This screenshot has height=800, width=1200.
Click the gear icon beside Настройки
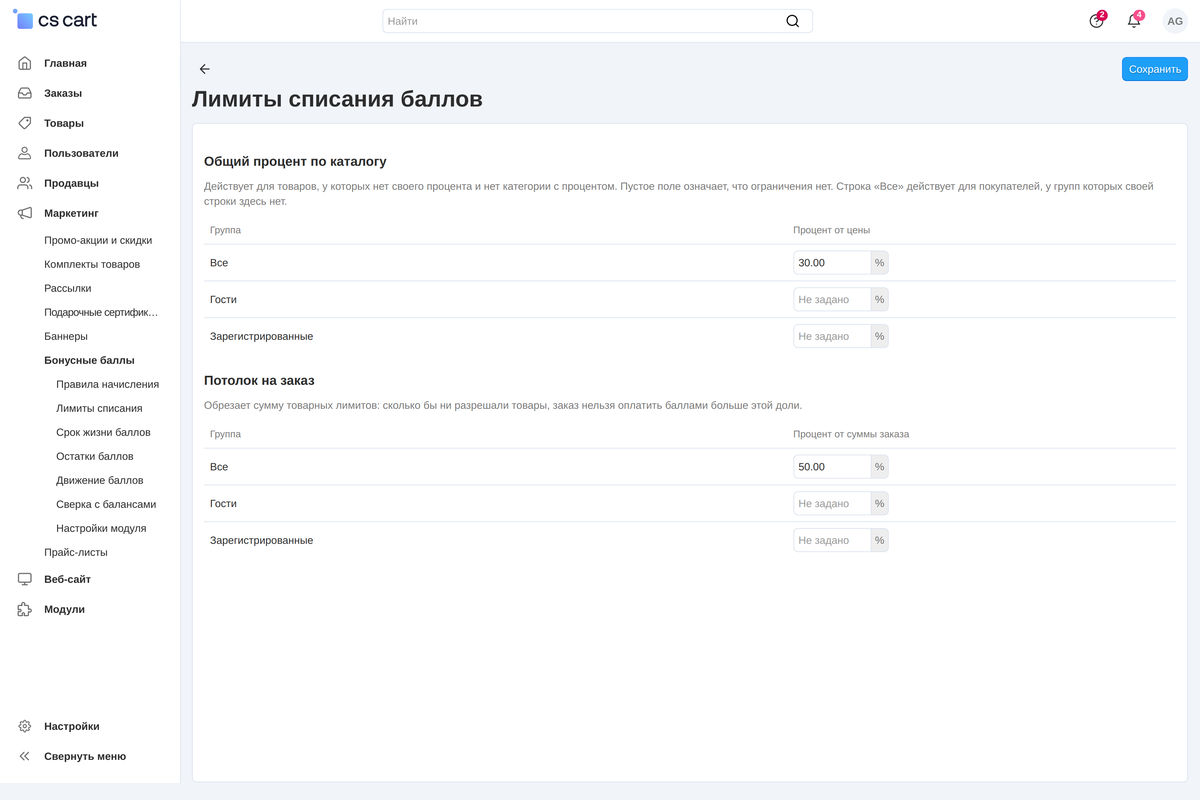pyautogui.click(x=25, y=726)
